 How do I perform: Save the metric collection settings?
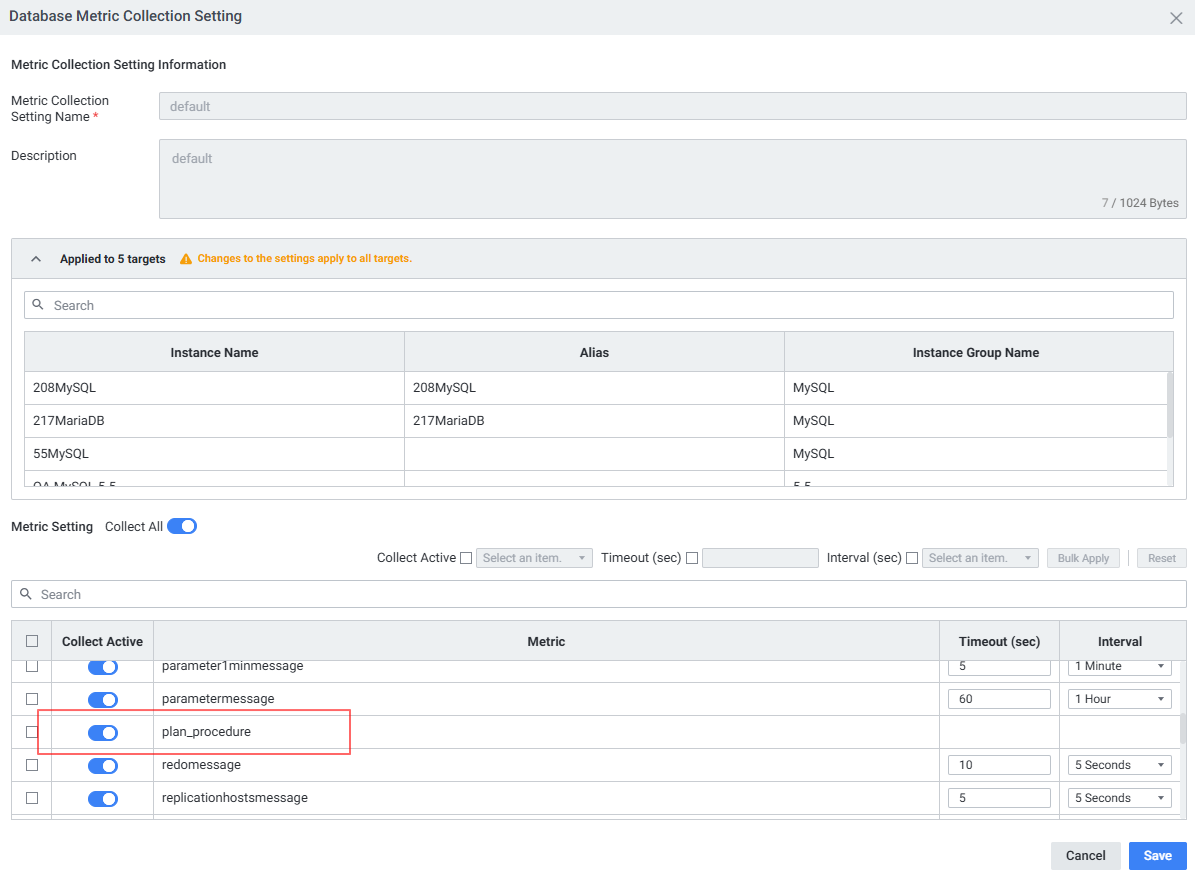[1157, 856]
